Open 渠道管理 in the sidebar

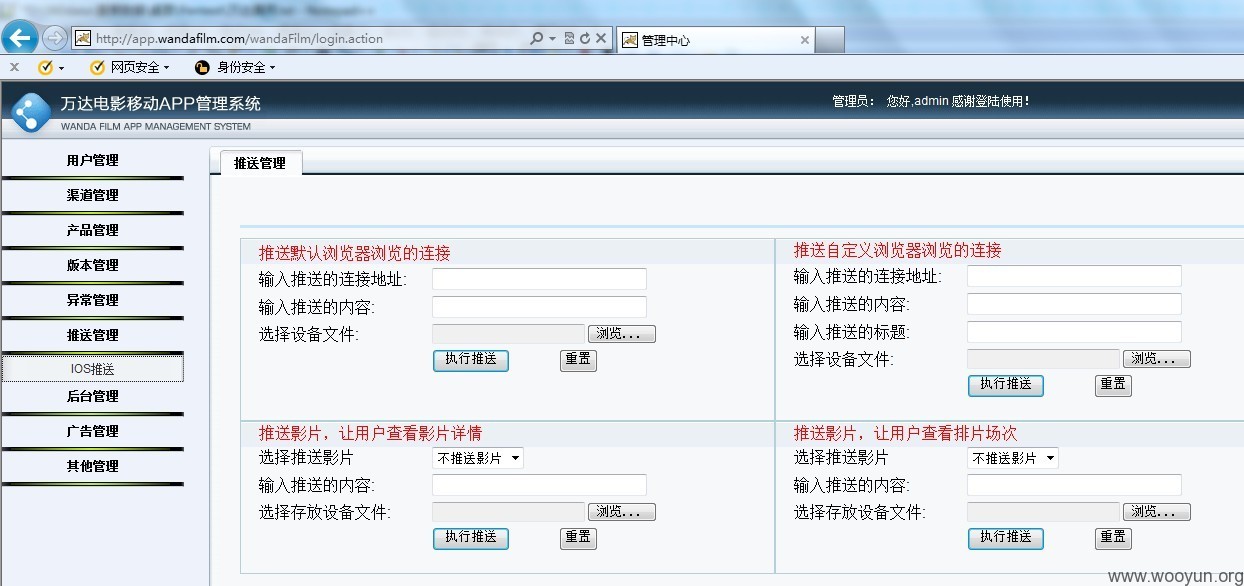pos(92,195)
